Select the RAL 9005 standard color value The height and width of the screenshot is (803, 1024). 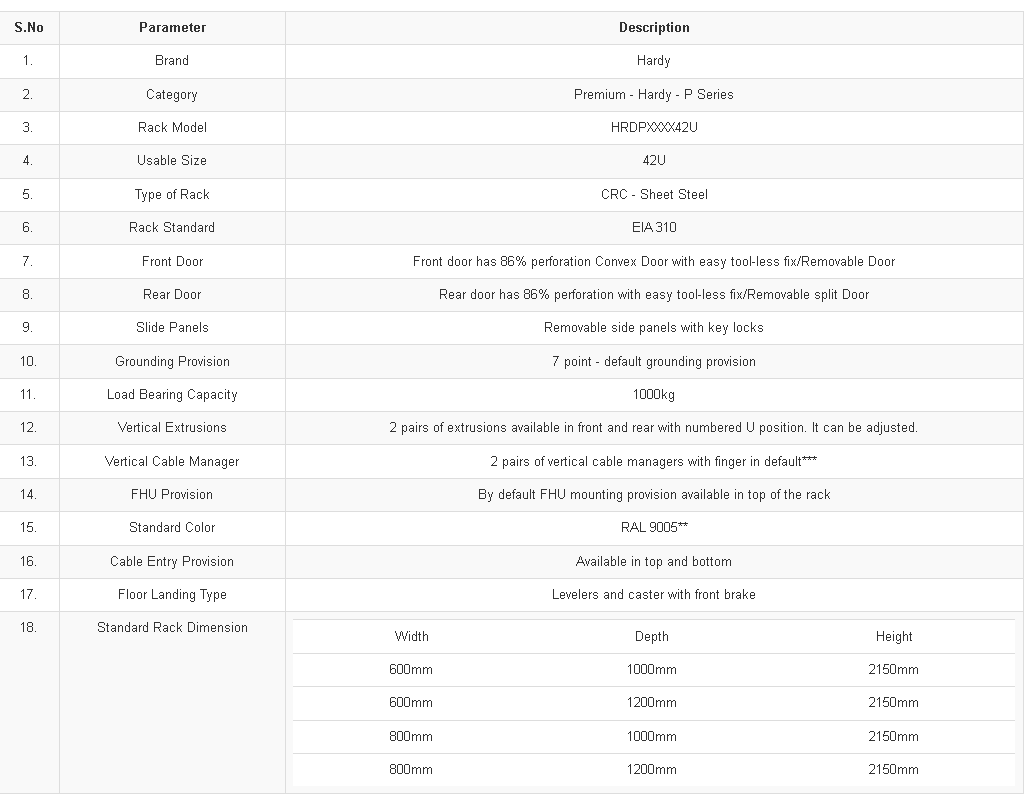(654, 528)
